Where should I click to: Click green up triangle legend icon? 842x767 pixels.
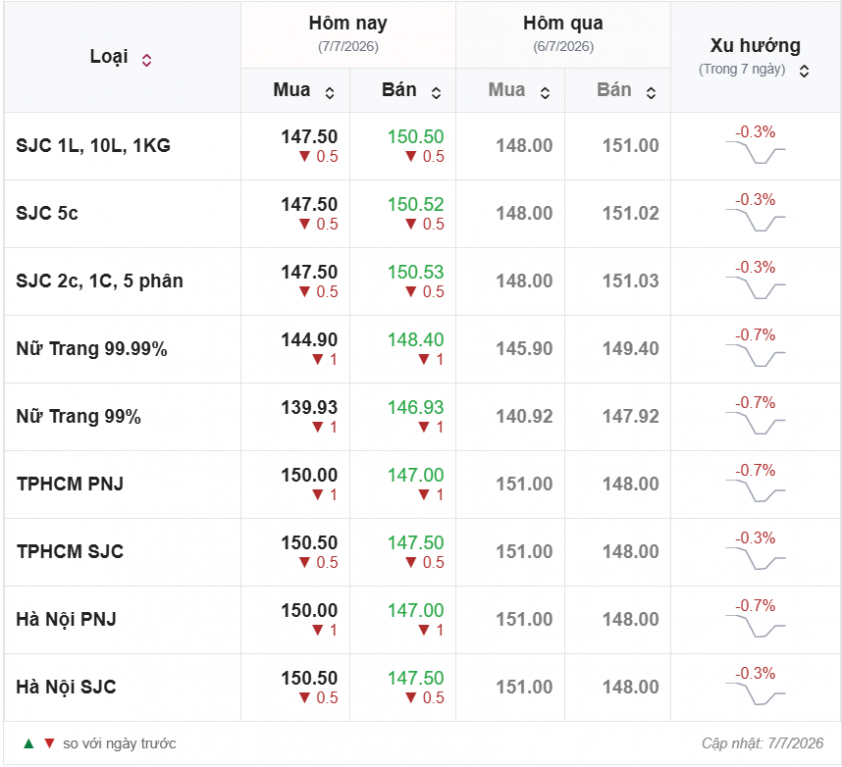(x=29, y=743)
